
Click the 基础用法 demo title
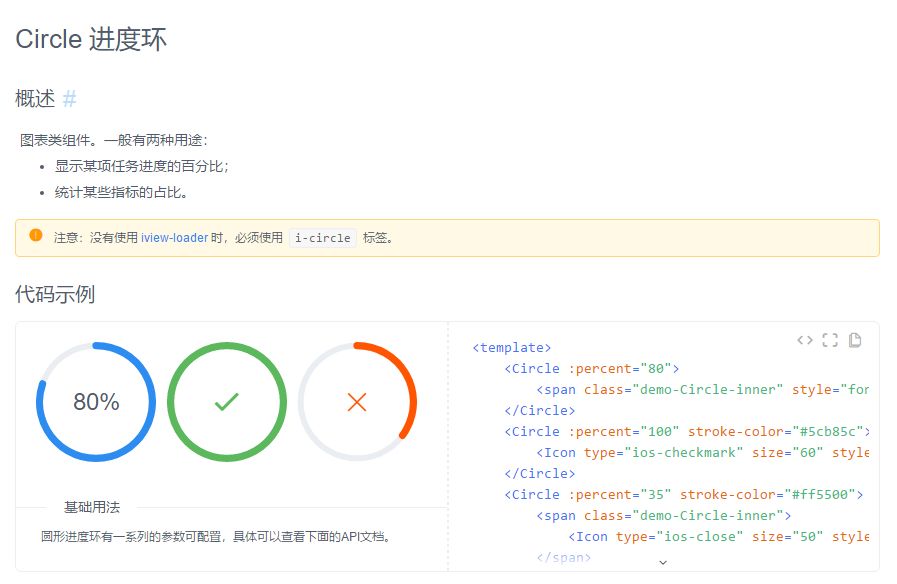pos(92,507)
